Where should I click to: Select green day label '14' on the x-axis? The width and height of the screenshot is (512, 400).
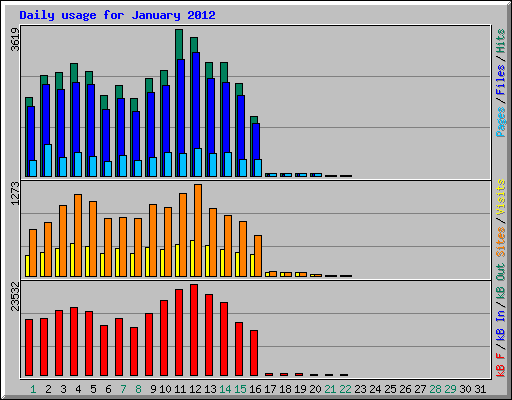[x=225, y=389]
